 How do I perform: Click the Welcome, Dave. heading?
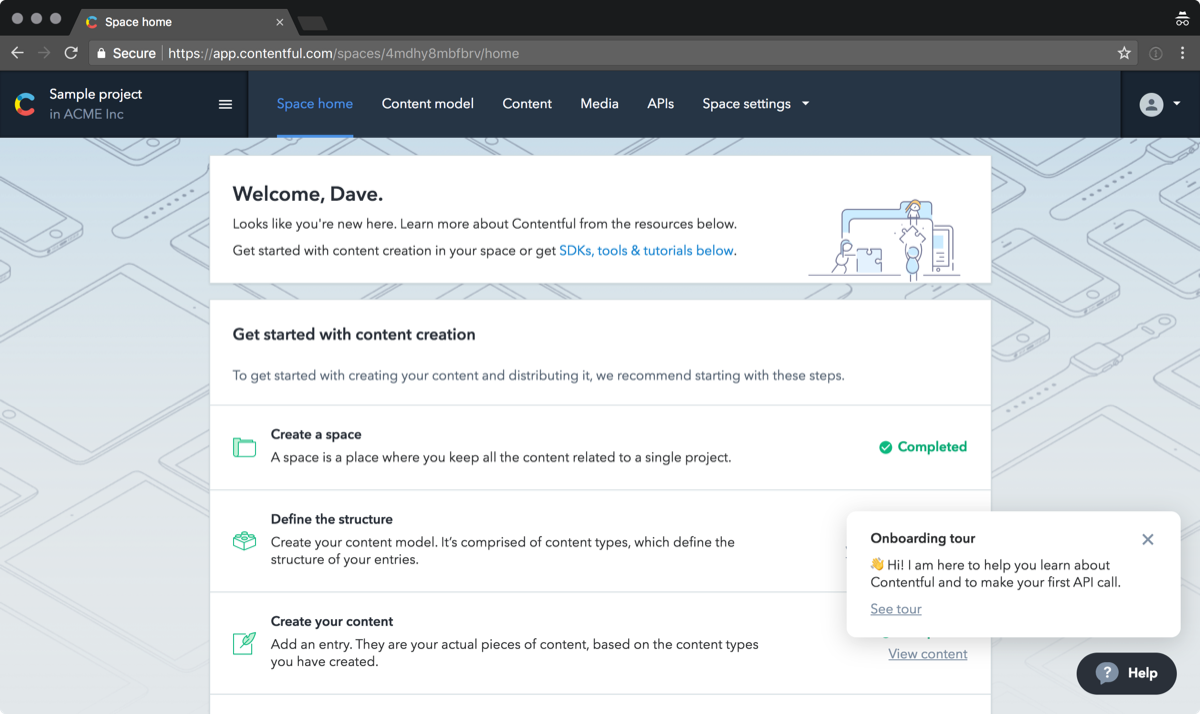pyautogui.click(x=308, y=194)
